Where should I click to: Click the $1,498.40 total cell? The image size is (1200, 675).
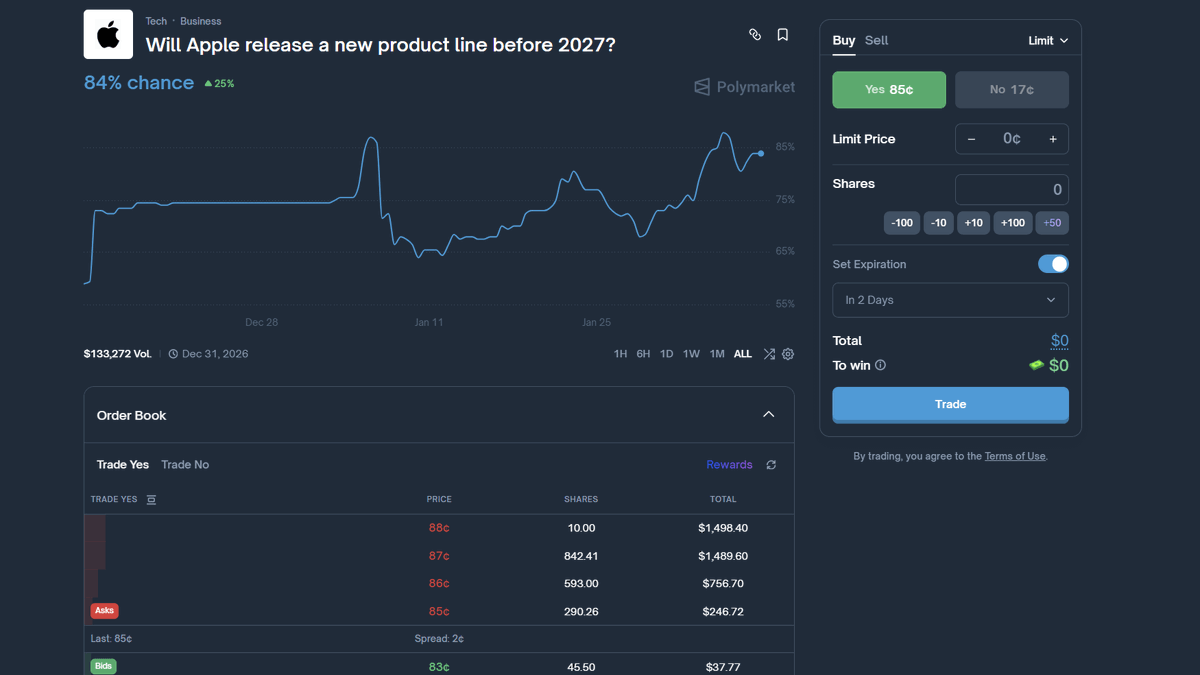pyautogui.click(x=723, y=528)
